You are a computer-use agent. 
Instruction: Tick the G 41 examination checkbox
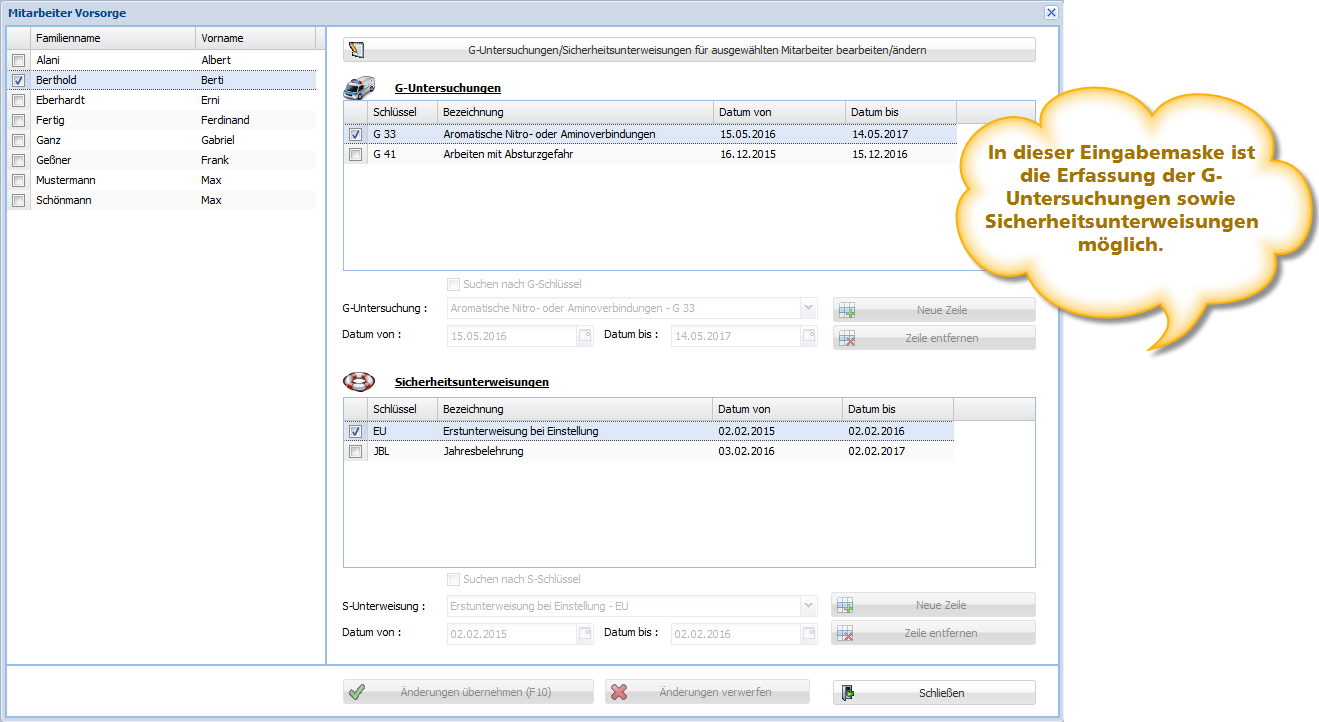click(x=355, y=155)
